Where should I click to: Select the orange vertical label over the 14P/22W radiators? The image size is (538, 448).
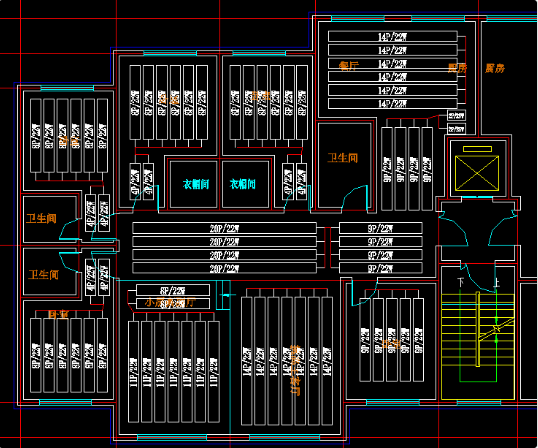point(296,370)
